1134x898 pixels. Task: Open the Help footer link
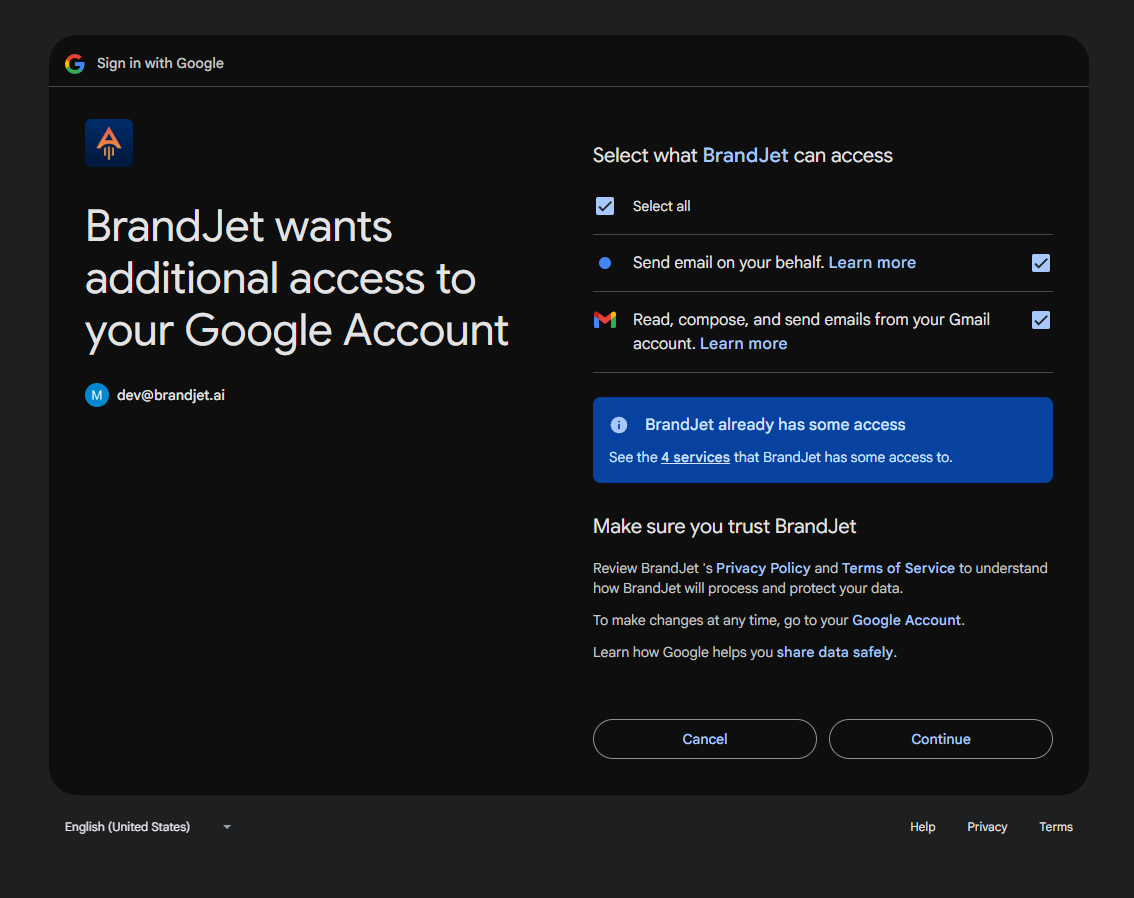922,826
